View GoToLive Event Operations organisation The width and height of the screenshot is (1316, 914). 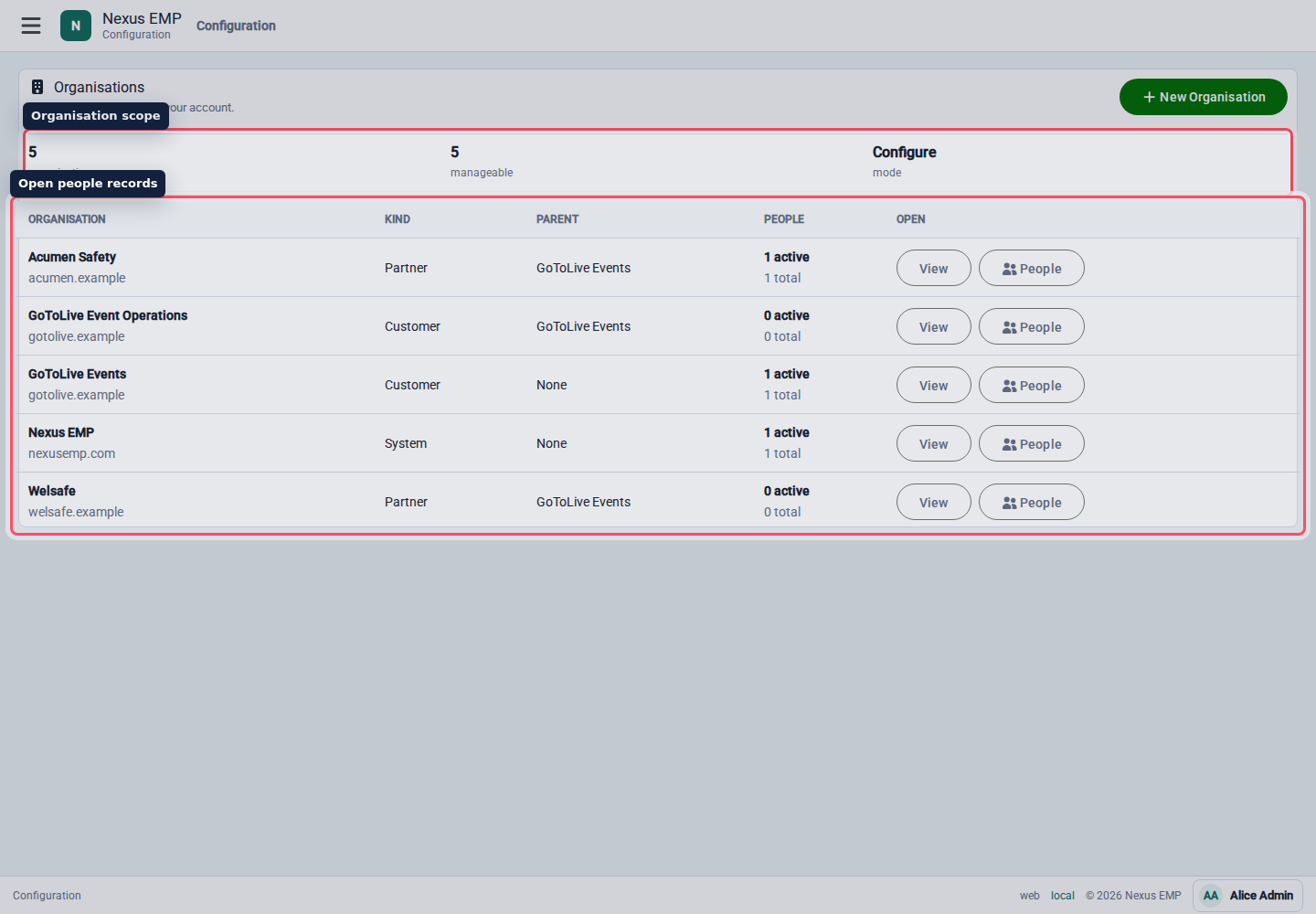[934, 326]
